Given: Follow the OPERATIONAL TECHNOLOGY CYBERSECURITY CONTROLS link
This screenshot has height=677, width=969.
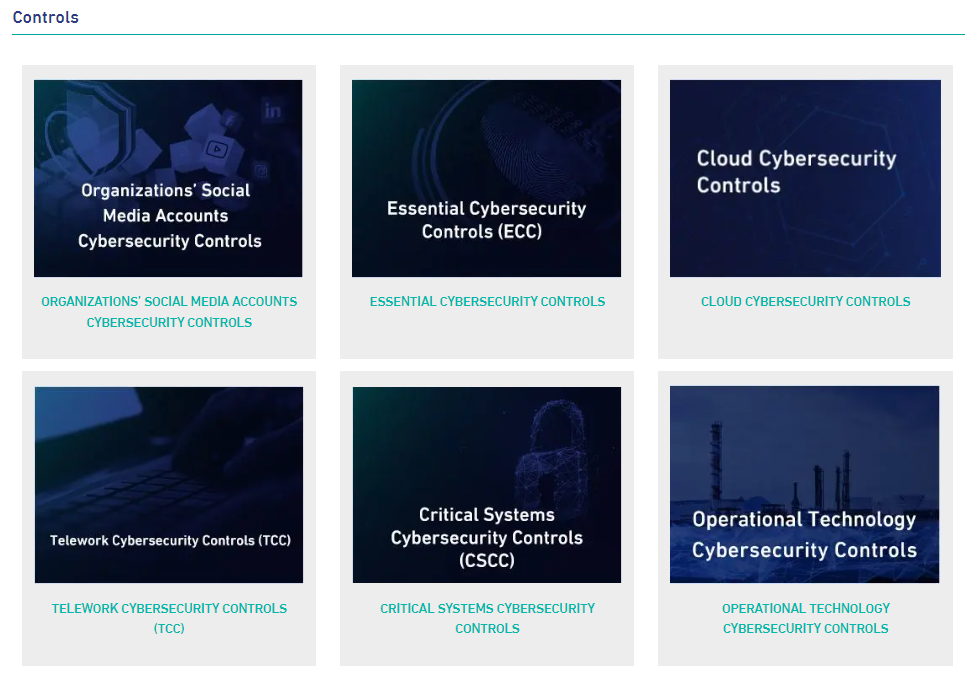Looking at the screenshot, I should click(x=805, y=618).
